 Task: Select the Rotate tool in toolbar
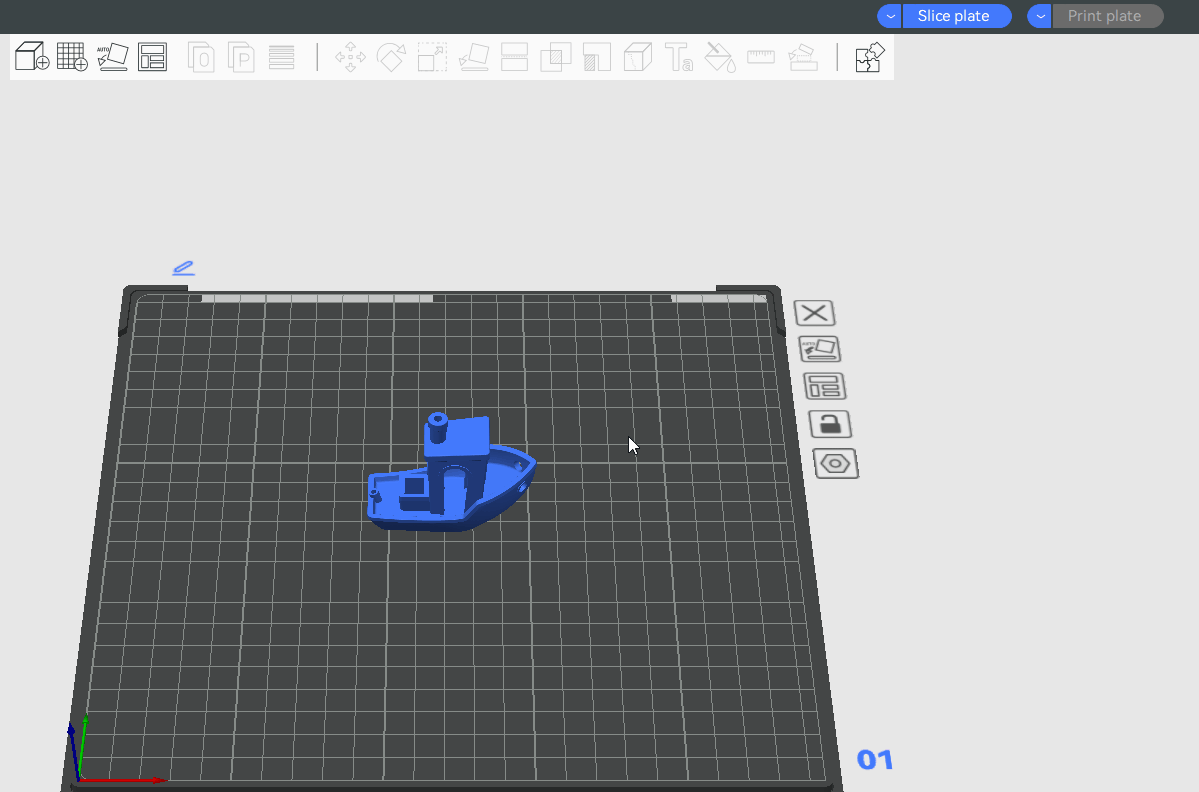point(390,57)
